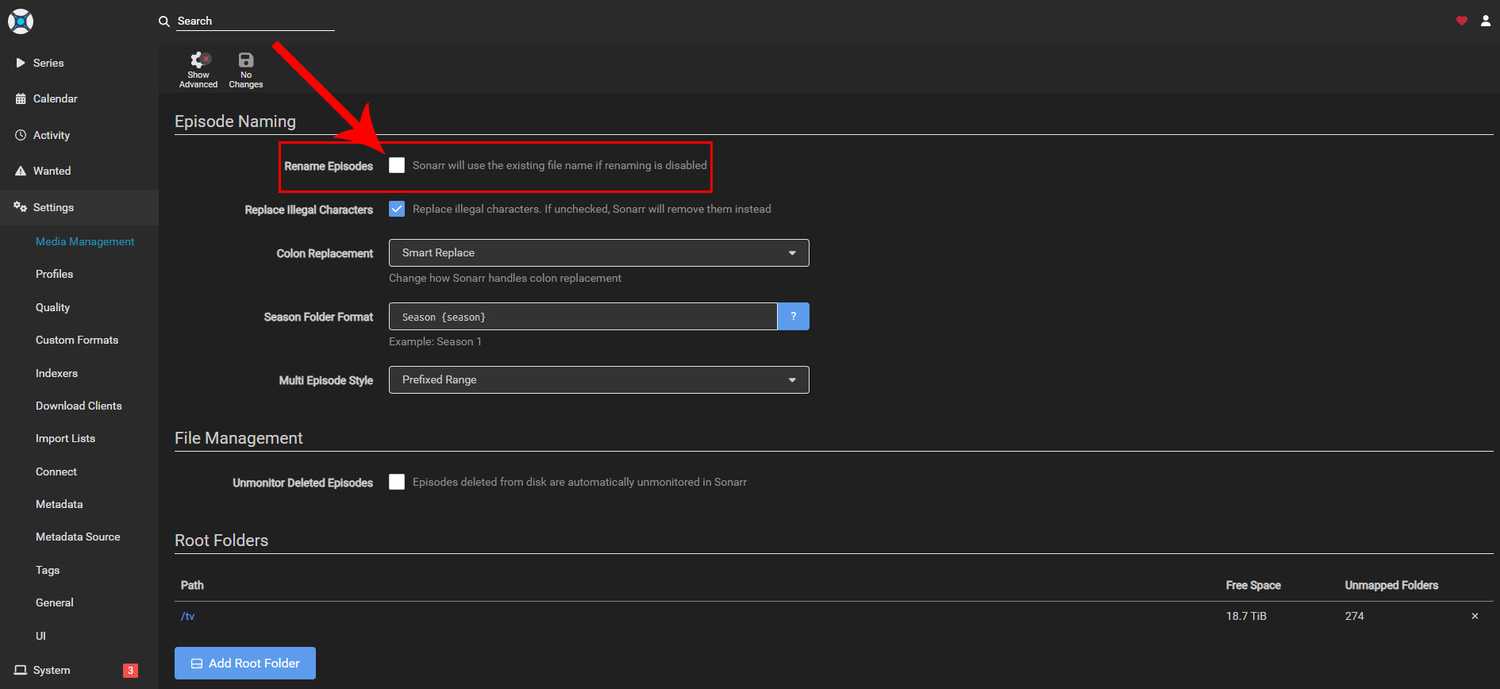This screenshot has height=689, width=1500.
Task: Open the /tv root folder link
Action: pos(187,616)
